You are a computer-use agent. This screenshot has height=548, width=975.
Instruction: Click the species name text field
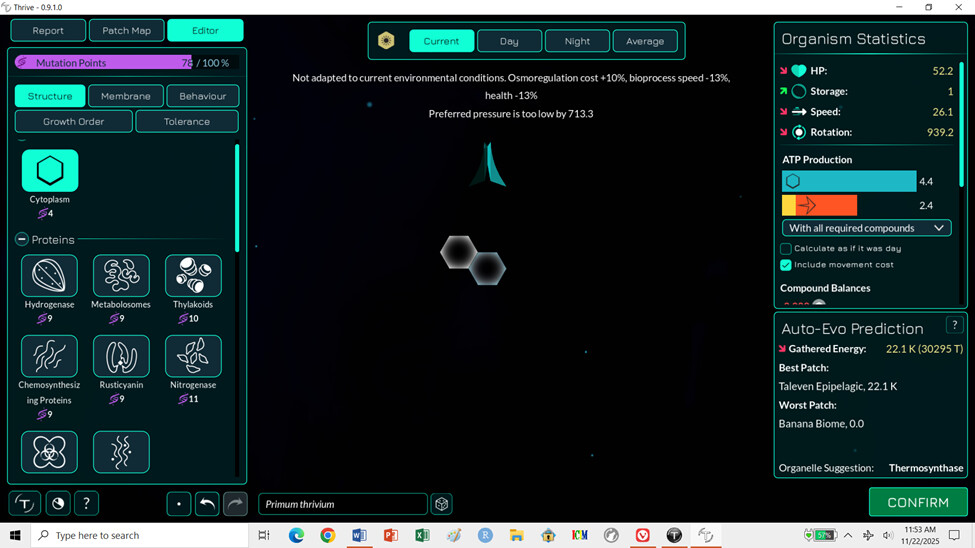click(x=342, y=504)
